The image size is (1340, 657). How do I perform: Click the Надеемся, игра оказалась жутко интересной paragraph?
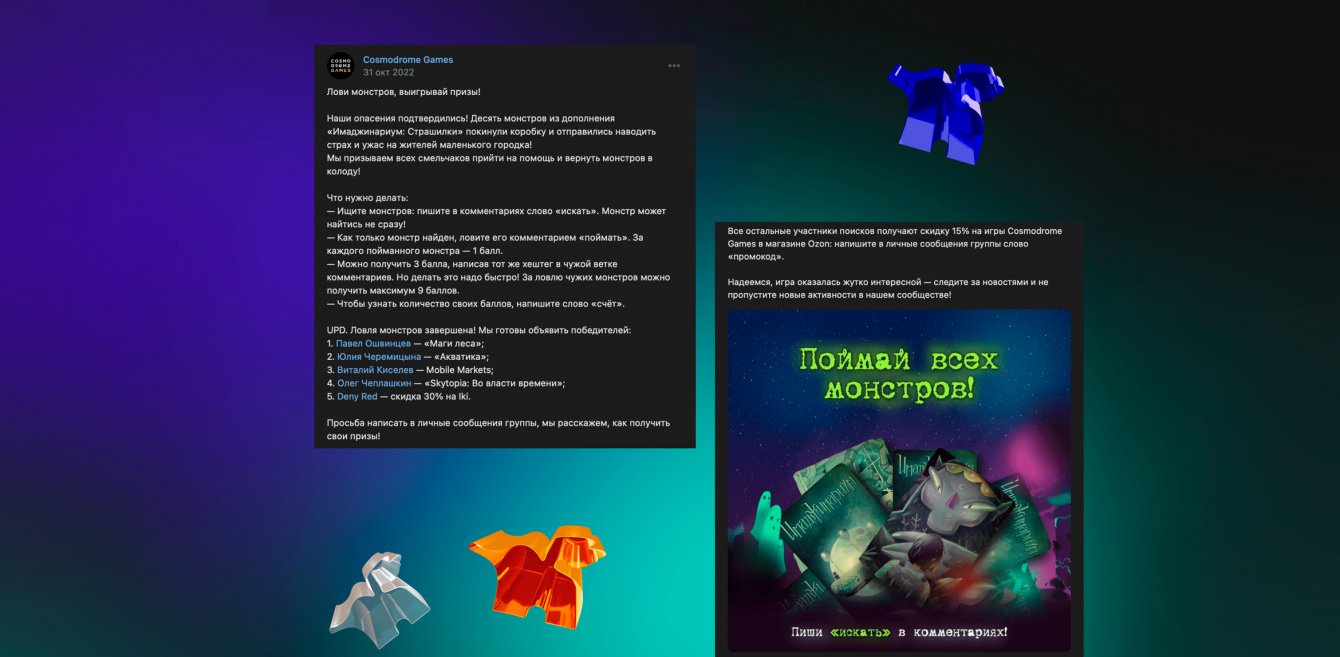tap(889, 289)
